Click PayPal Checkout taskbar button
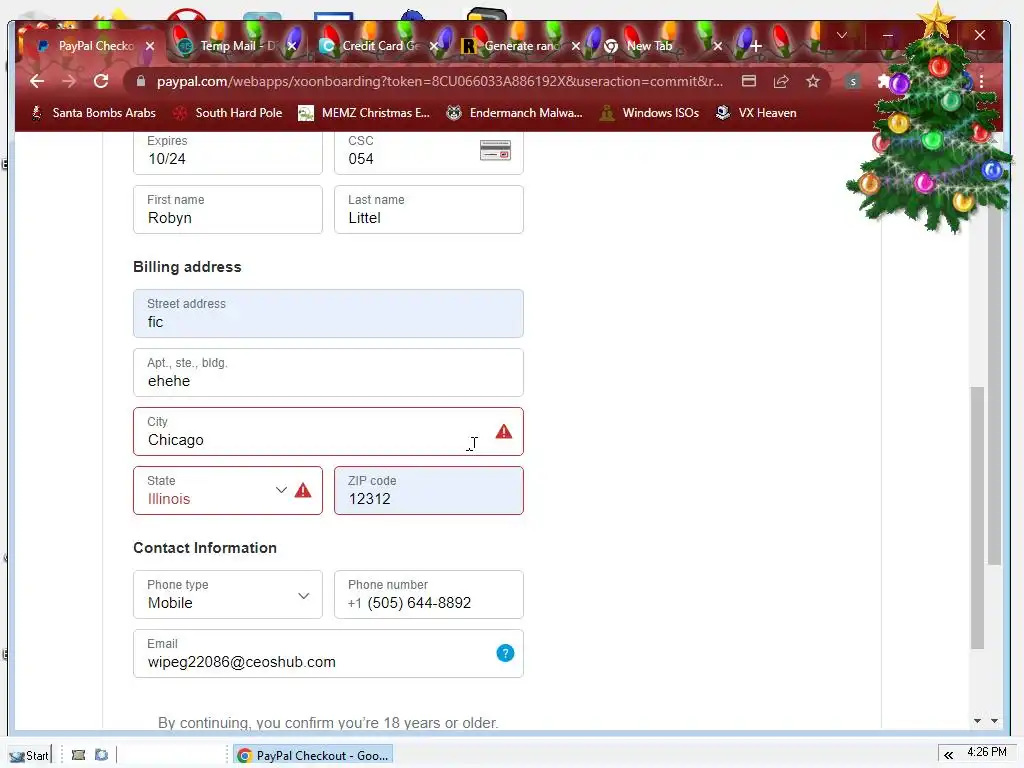The width and height of the screenshot is (1024, 768). click(x=313, y=756)
